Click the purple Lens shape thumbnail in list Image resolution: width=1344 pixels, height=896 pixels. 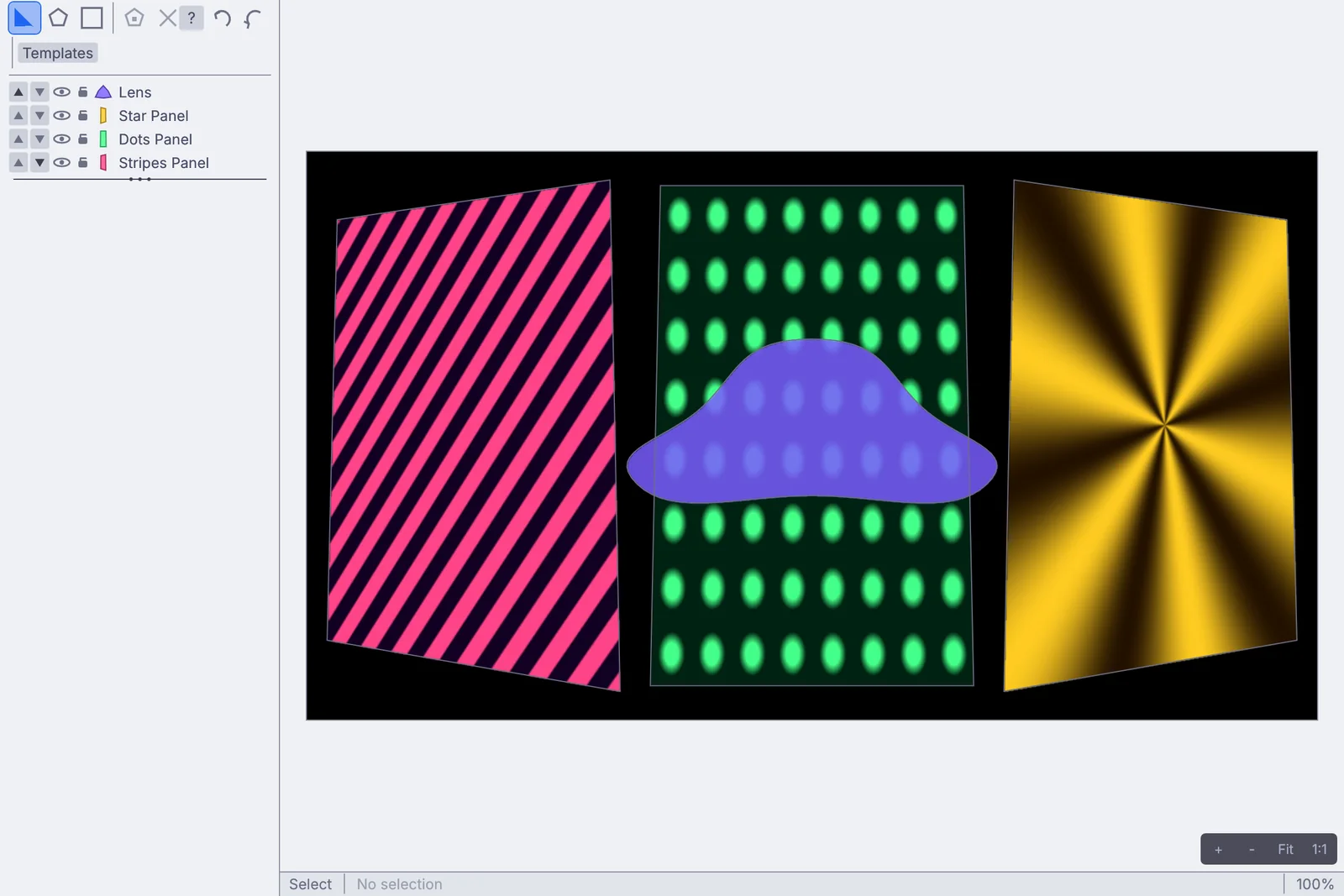tap(103, 92)
